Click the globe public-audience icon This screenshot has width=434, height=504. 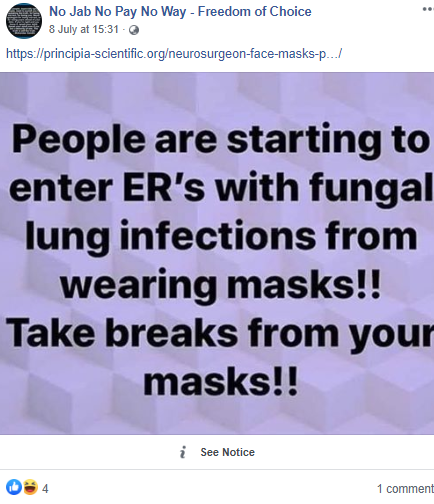point(134,30)
